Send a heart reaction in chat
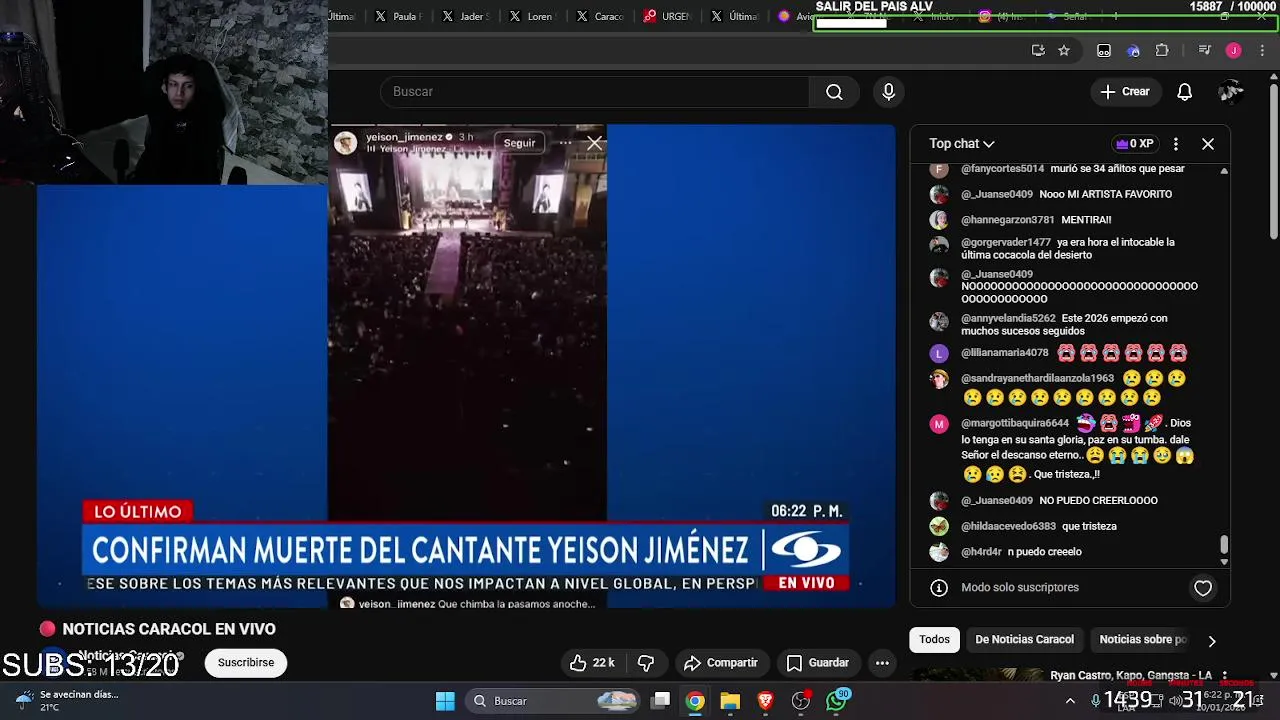Screen dimensions: 1280x720 (x=1203, y=588)
